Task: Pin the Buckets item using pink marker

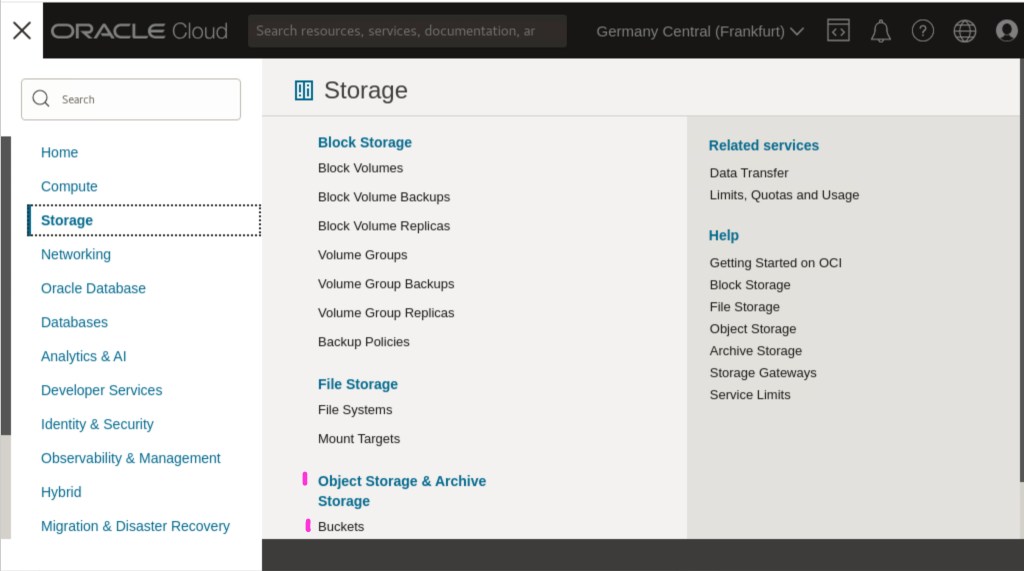Action: (x=308, y=525)
